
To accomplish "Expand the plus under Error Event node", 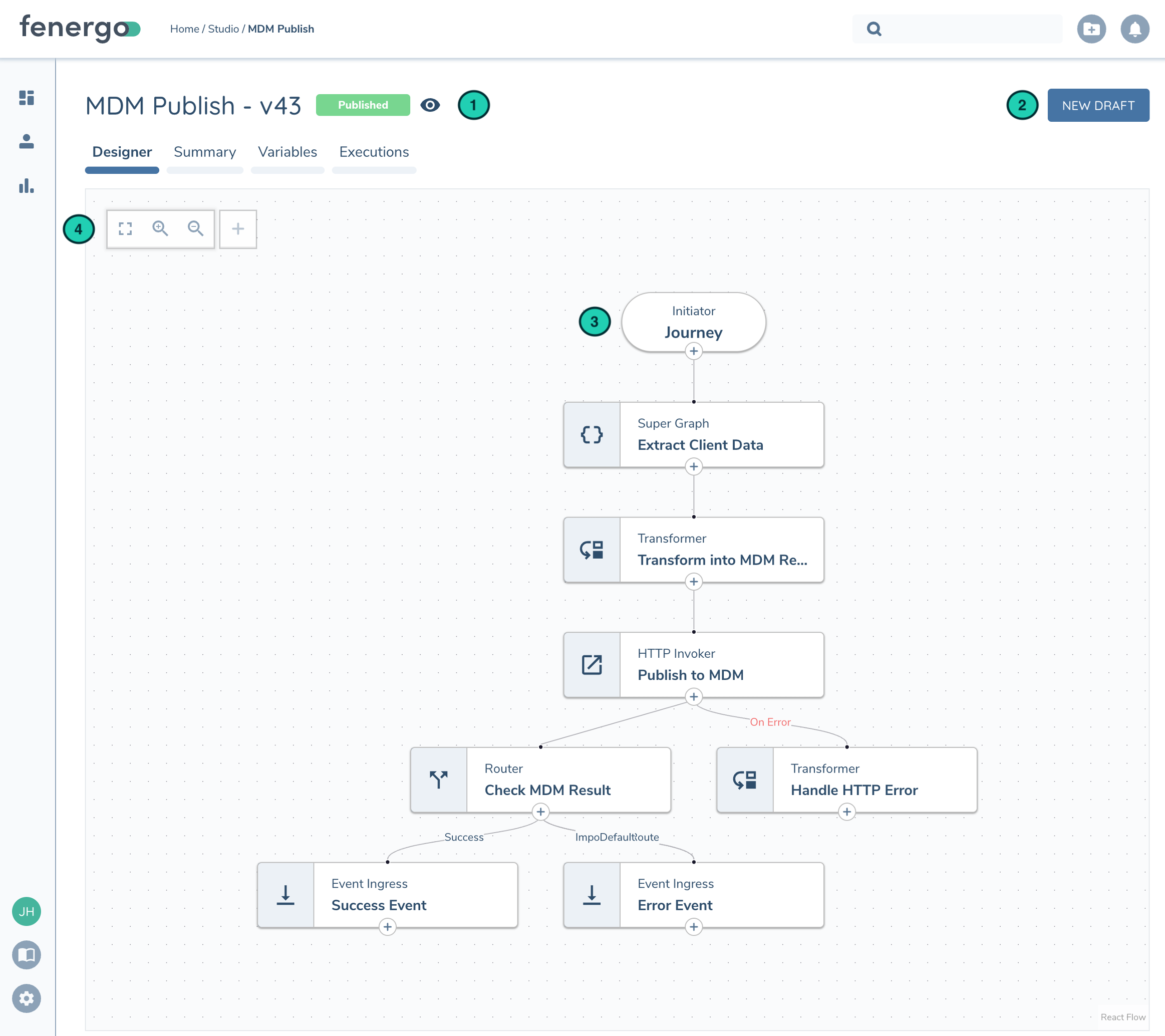I will 693,927.
